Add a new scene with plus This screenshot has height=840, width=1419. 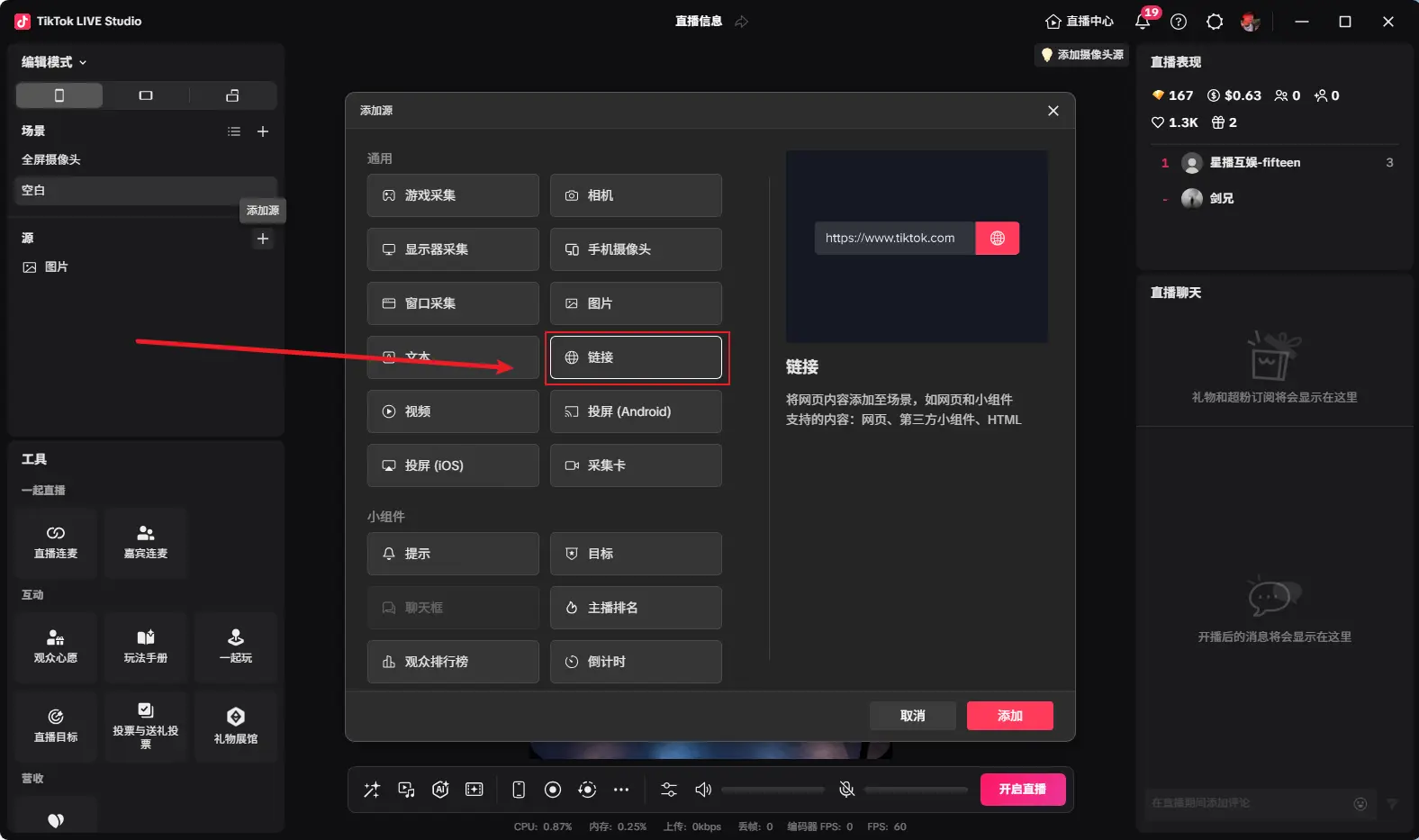(x=263, y=131)
